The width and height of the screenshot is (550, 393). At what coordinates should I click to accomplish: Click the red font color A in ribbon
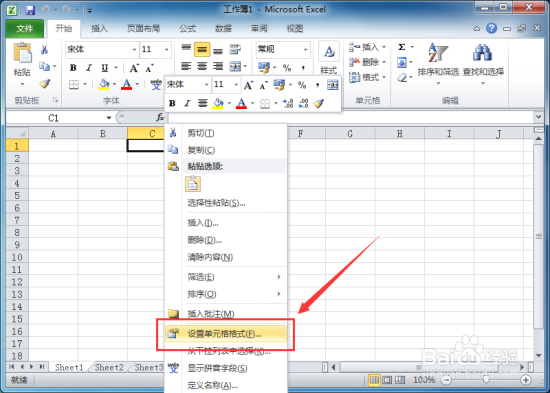coord(127,84)
